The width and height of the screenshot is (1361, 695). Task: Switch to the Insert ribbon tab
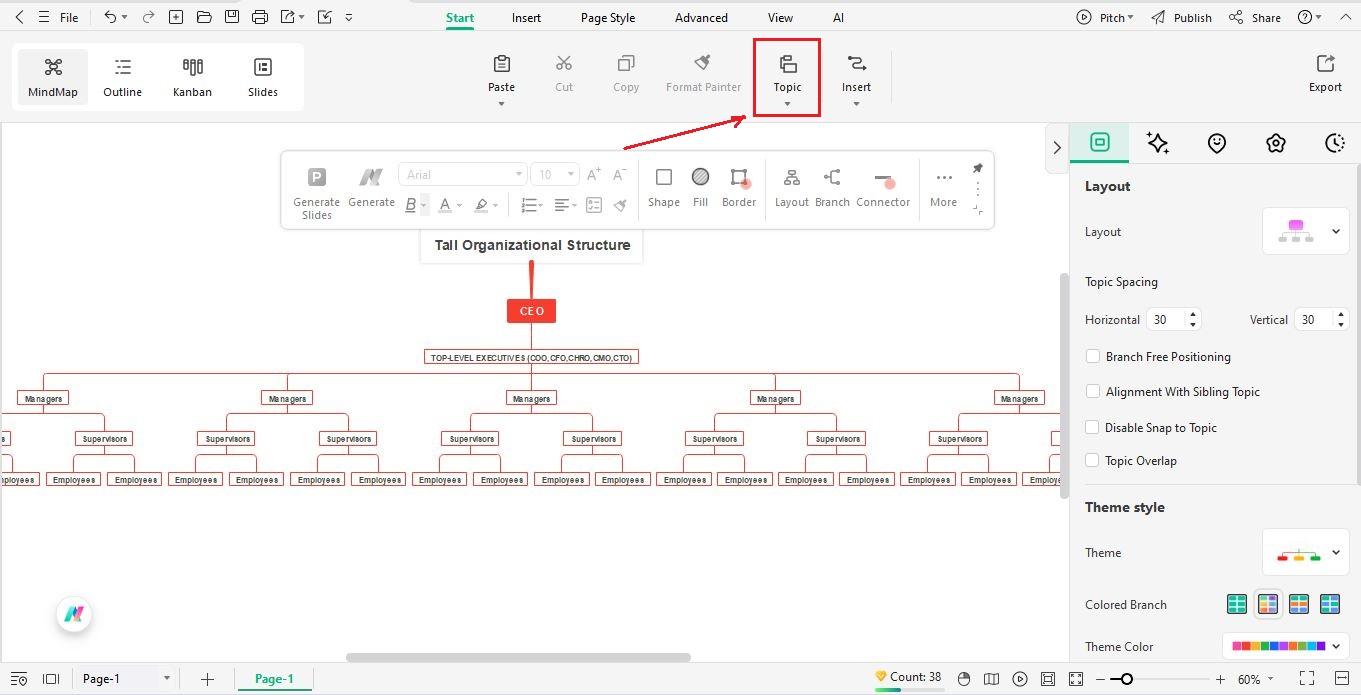[x=526, y=17]
